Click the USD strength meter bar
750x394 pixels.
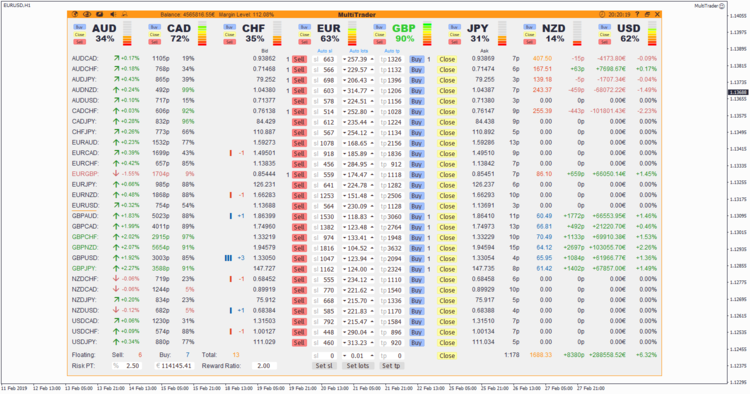click(x=652, y=34)
